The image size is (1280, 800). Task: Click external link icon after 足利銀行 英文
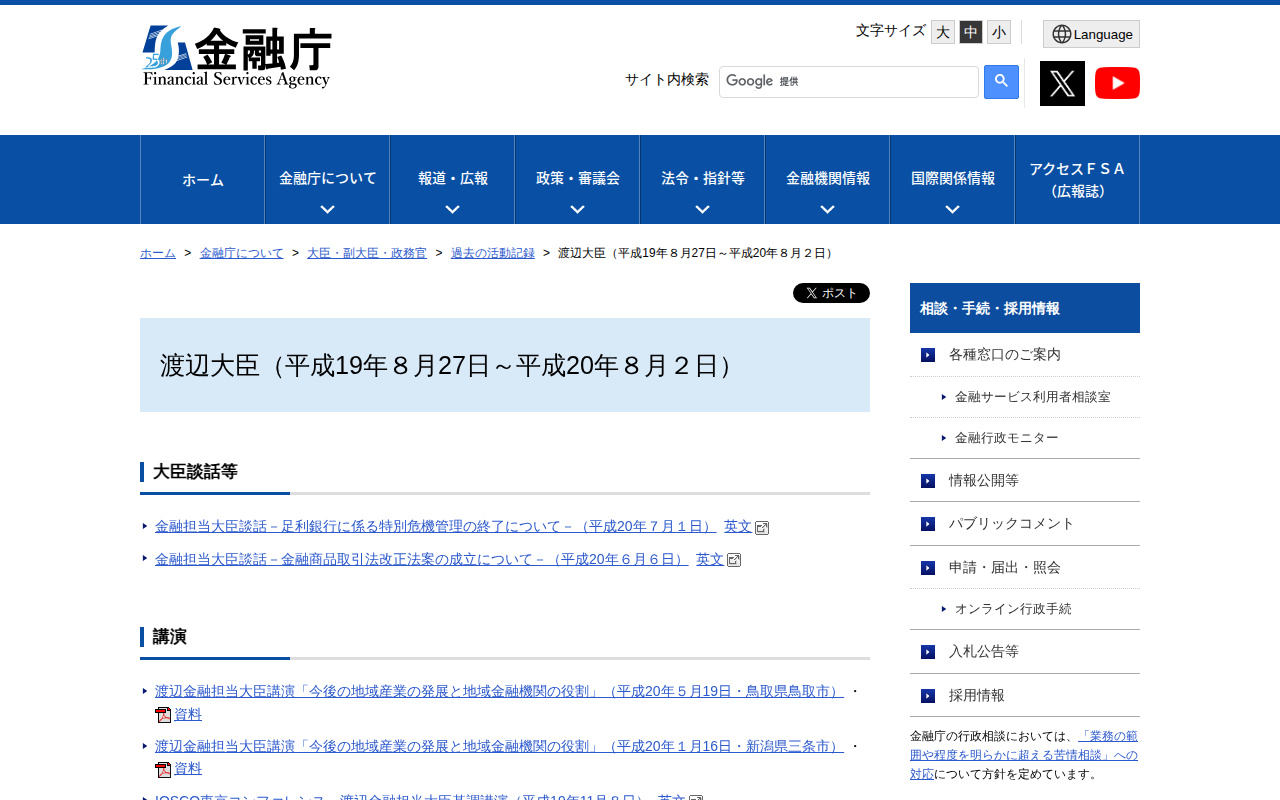[x=762, y=528]
